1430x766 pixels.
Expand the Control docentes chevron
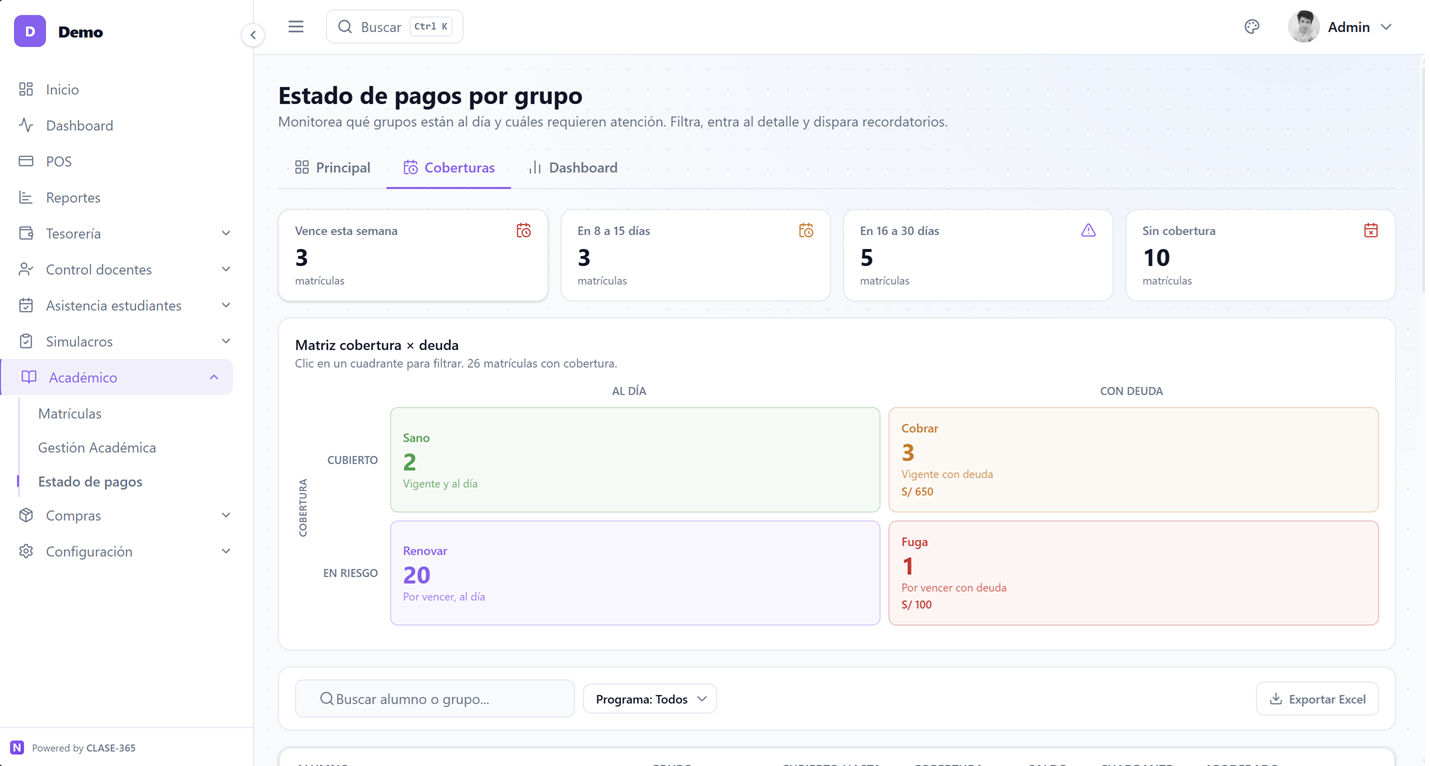(226, 269)
